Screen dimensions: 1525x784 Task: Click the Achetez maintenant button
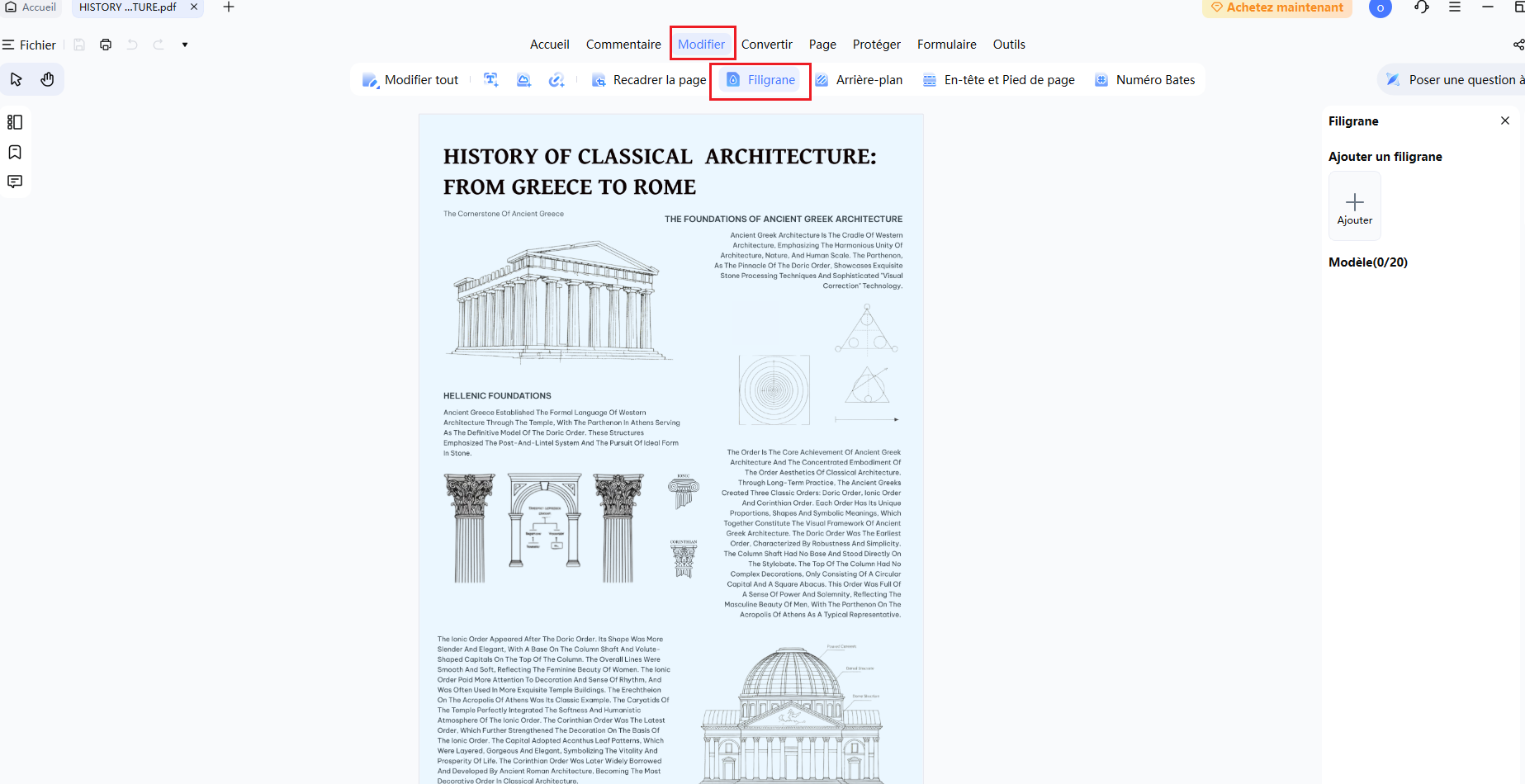click(1276, 7)
